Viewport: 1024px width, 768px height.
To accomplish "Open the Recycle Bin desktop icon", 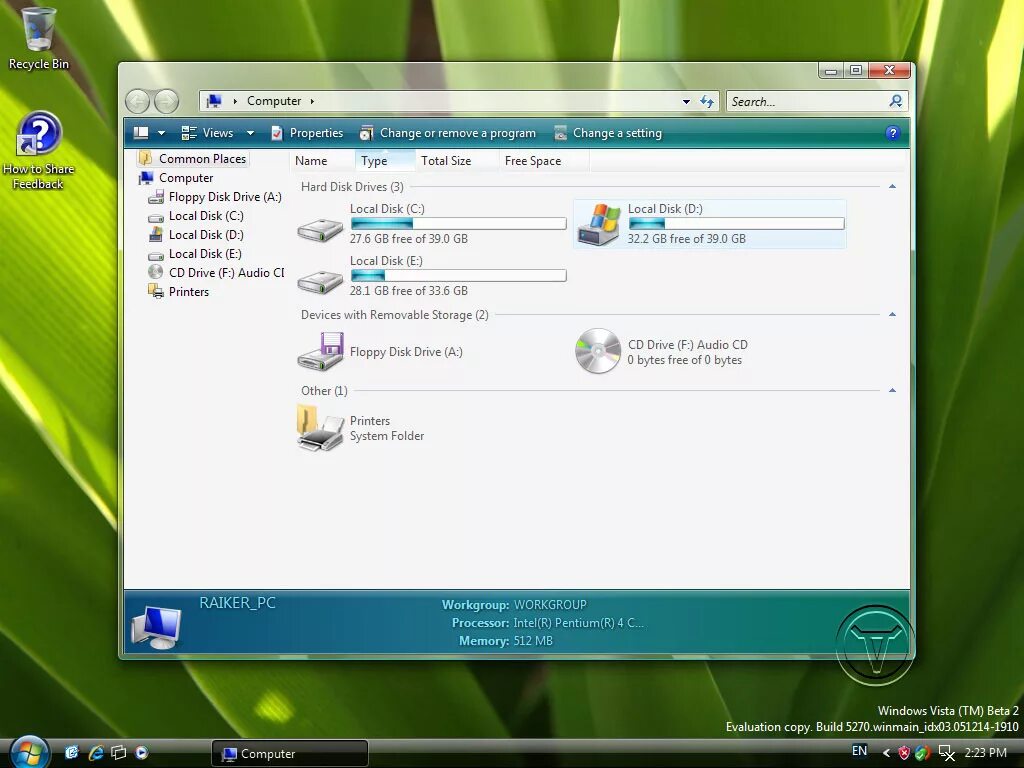I will coord(38,38).
